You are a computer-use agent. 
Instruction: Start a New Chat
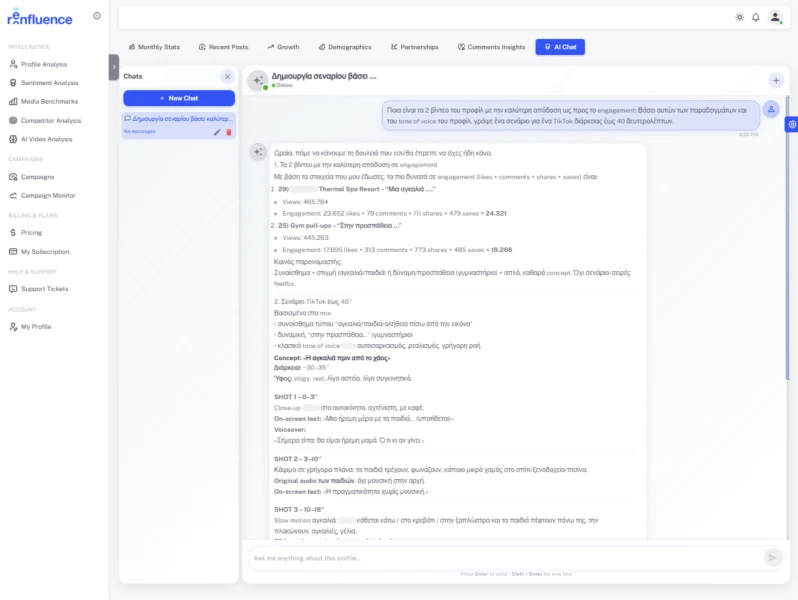coord(179,98)
